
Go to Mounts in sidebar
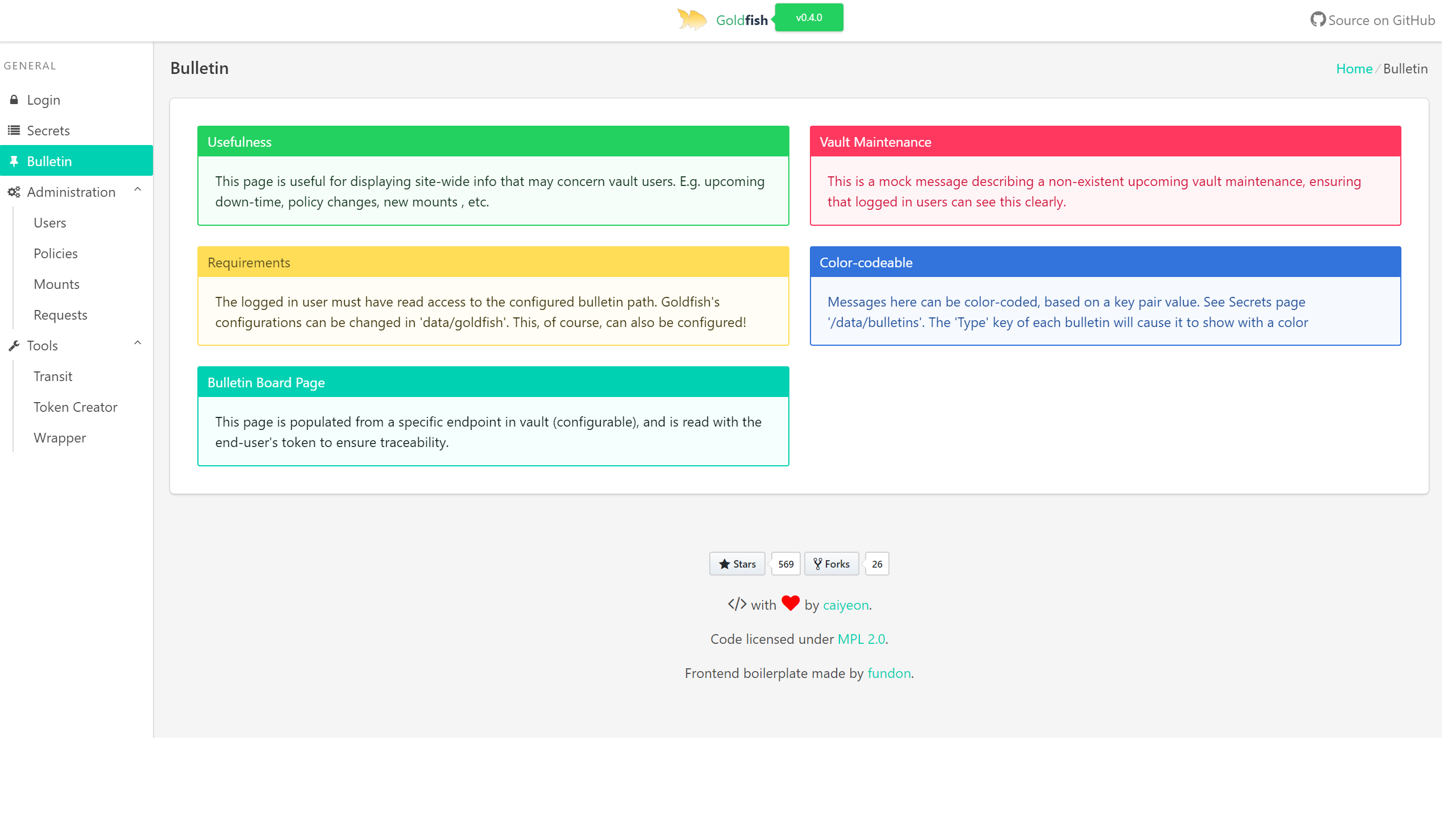point(56,284)
